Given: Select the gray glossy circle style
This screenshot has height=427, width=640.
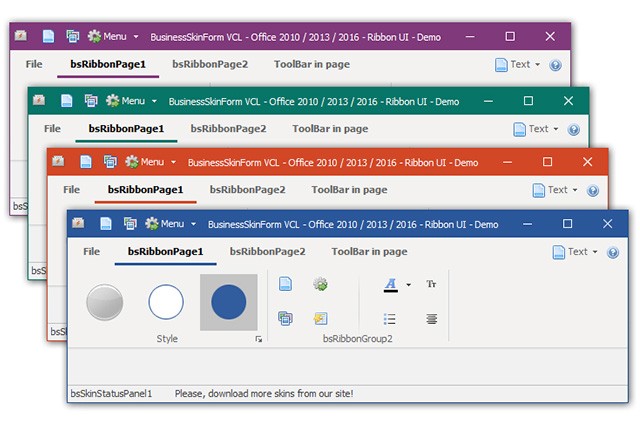Looking at the screenshot, I should [x=105, y=302].
